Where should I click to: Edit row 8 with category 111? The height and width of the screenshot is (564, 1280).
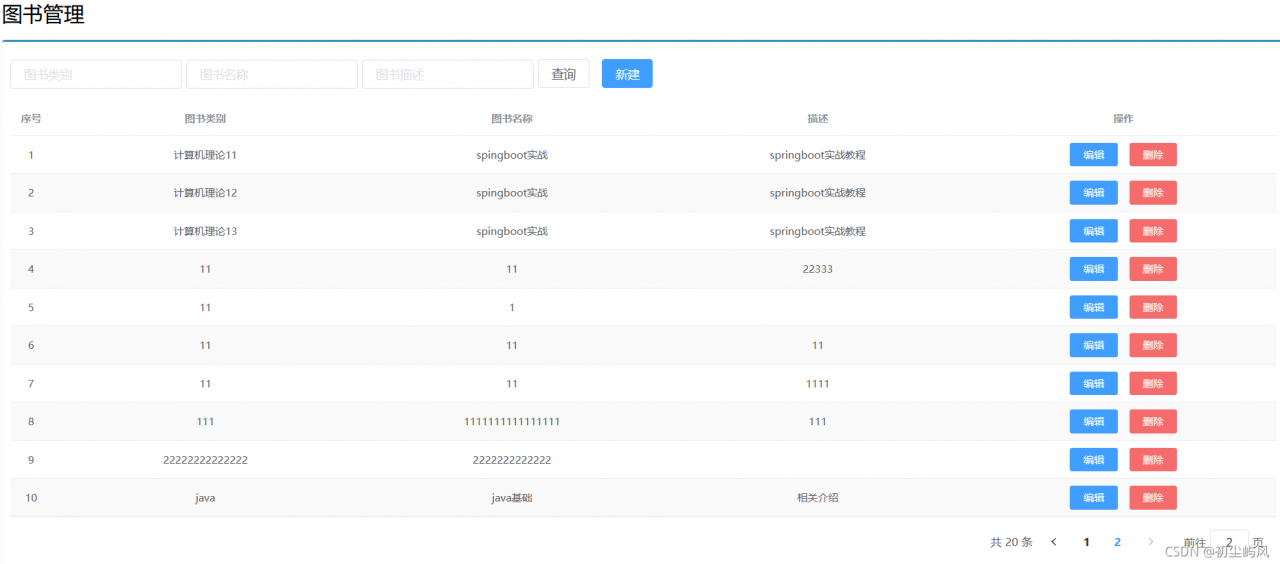click(1094, 421)
